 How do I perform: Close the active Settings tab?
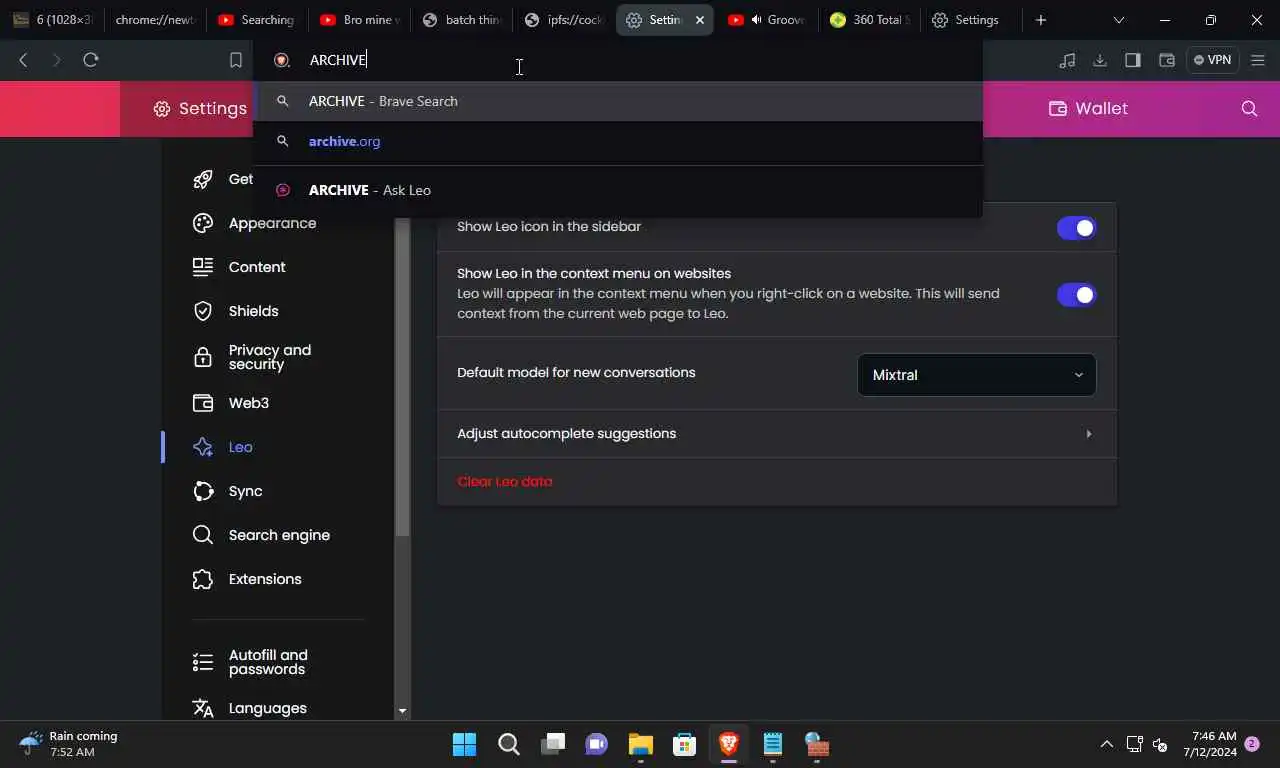700,20
